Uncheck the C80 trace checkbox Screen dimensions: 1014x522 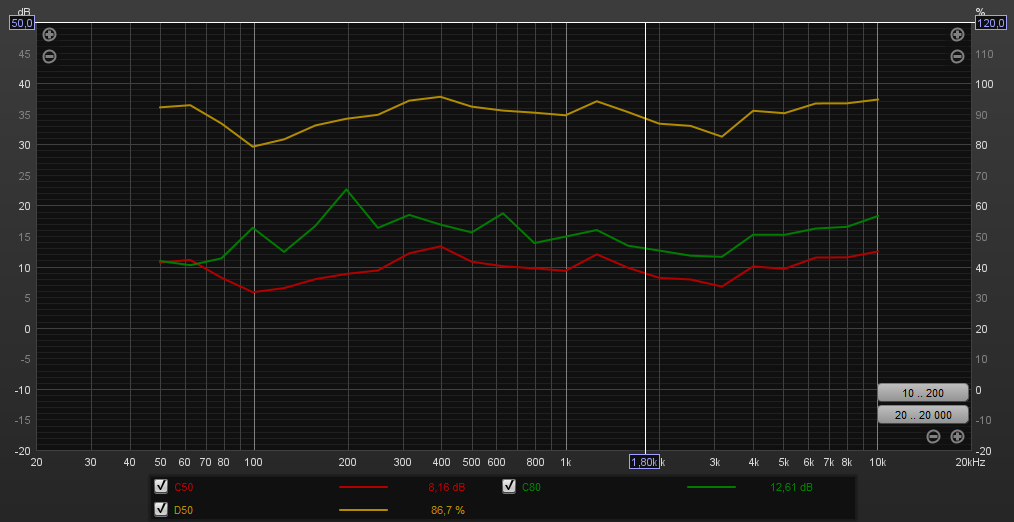pyautogui.click(x=509, y=486)
